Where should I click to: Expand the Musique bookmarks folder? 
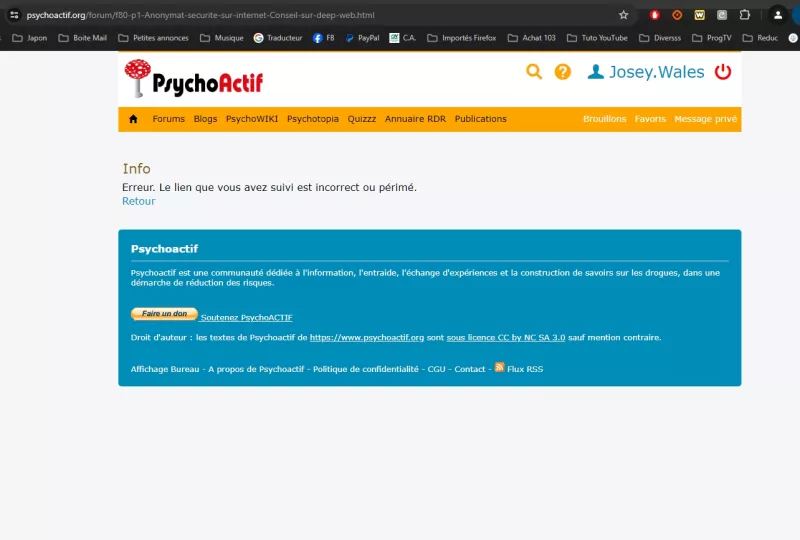coord(220,38)
